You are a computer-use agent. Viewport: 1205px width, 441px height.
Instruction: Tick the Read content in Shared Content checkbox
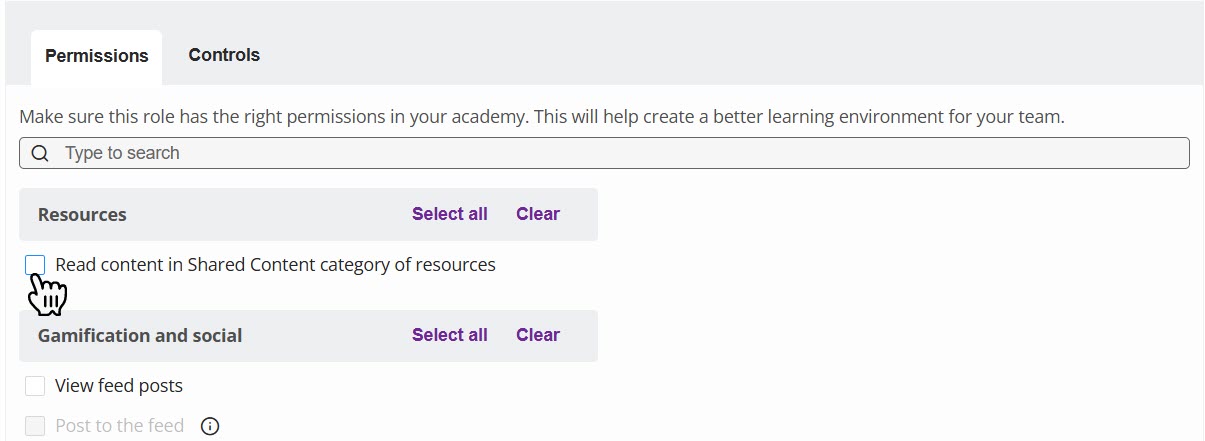click(35, 265)
